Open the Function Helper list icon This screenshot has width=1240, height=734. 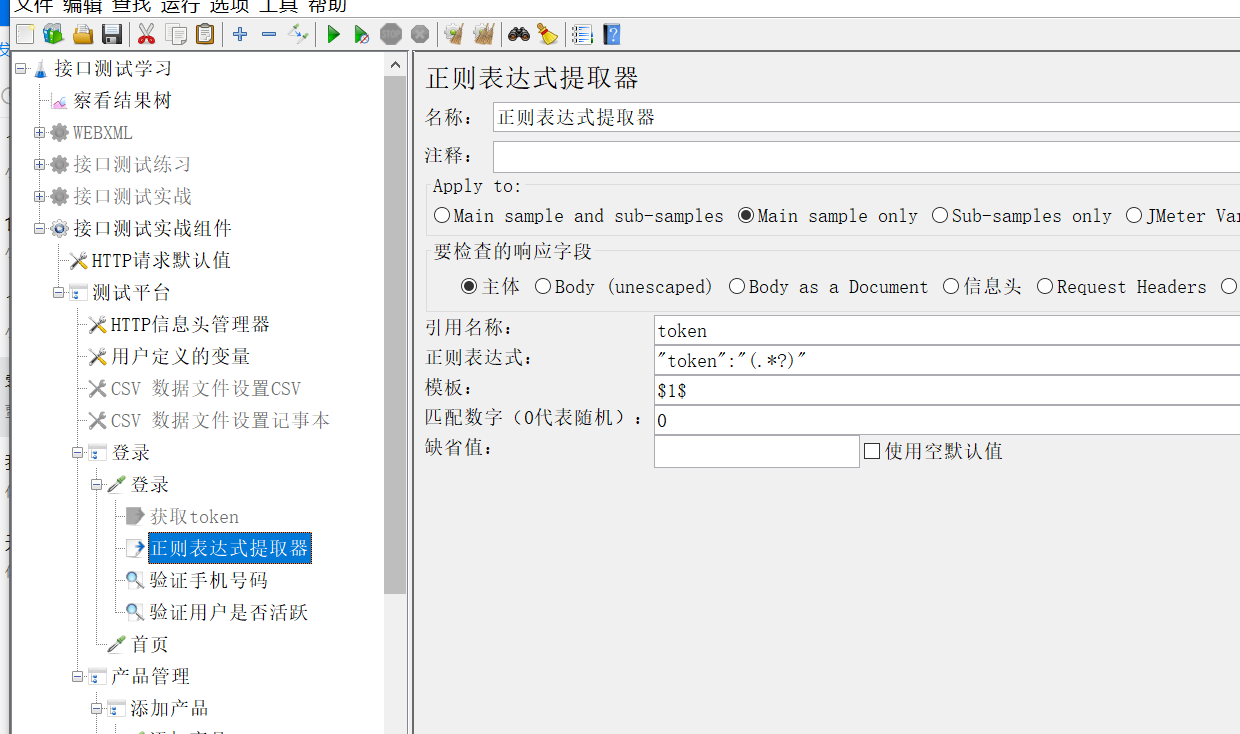coord(582,34)
